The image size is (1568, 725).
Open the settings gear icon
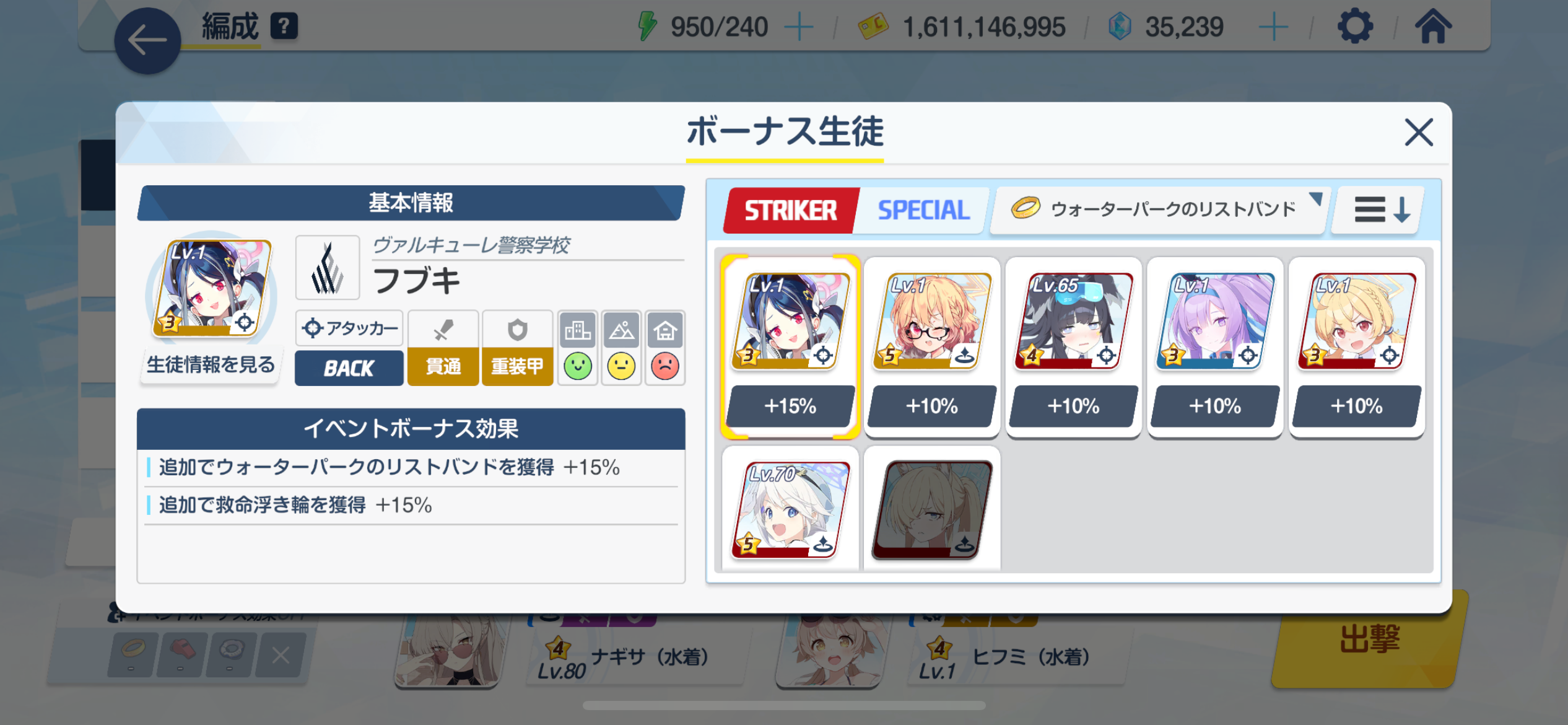point(1354,27)
